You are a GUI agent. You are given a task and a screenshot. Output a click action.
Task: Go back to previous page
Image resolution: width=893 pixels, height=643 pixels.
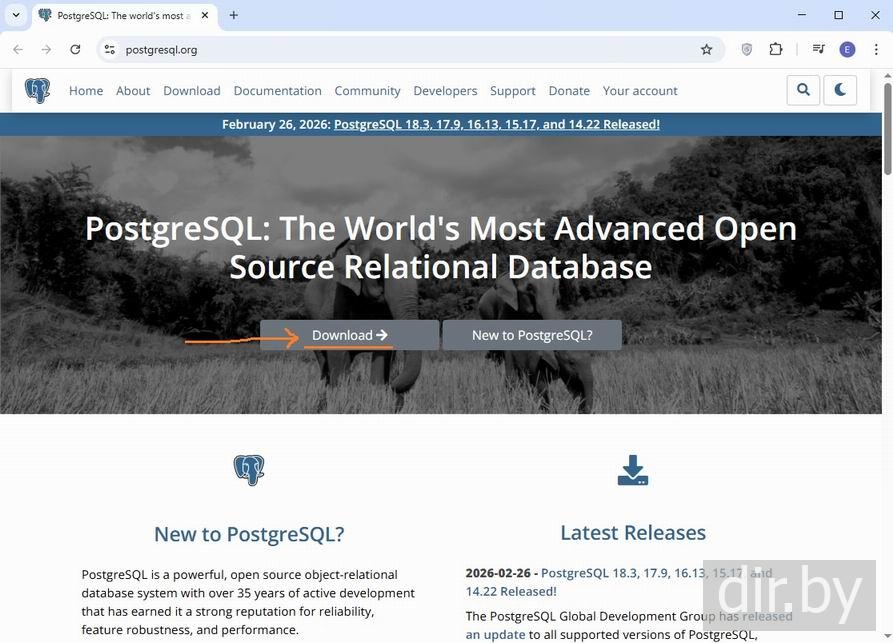(x=18, y=50)
